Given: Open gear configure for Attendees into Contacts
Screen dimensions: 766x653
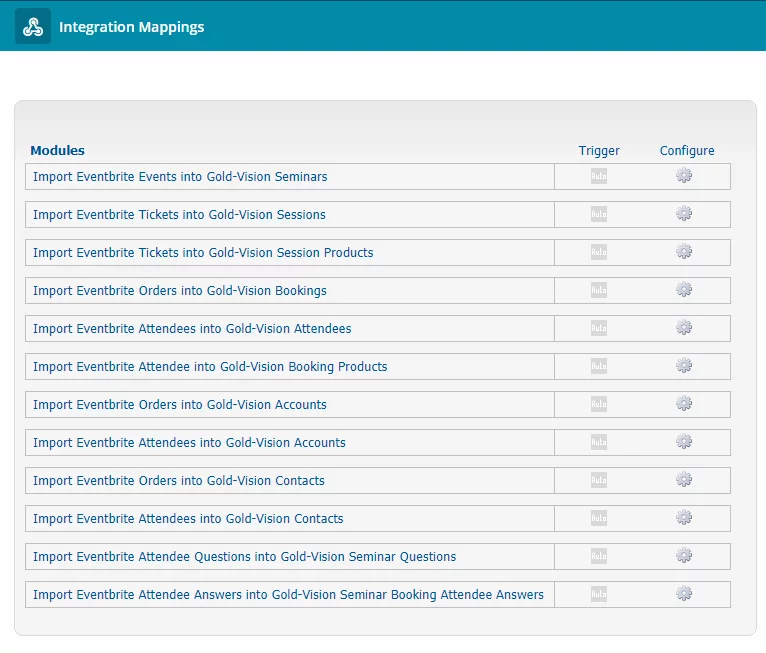Looking at the screenshot, I should tap(684, 517).
